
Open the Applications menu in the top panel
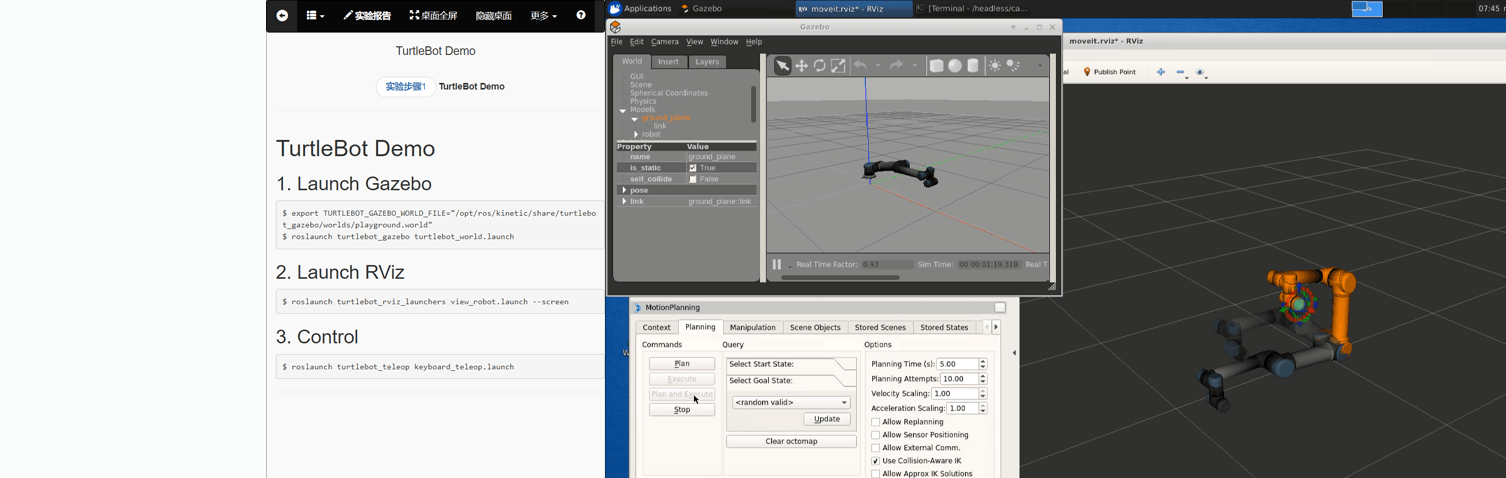click(x=640, y=8)
